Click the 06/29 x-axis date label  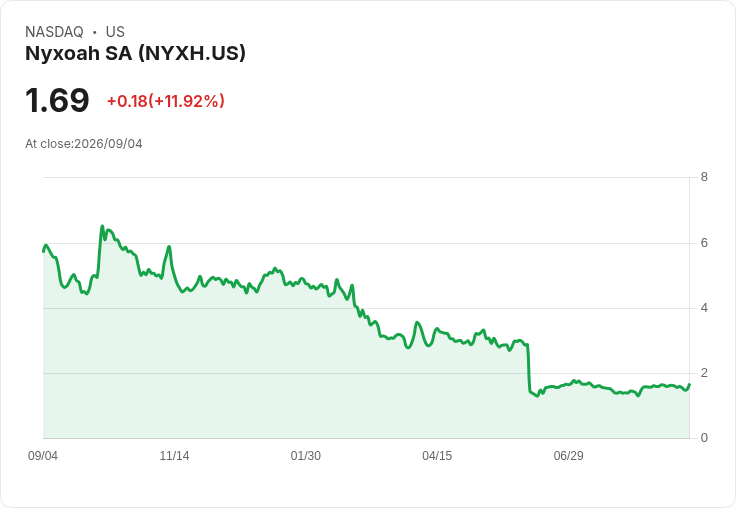click(568, 455)
